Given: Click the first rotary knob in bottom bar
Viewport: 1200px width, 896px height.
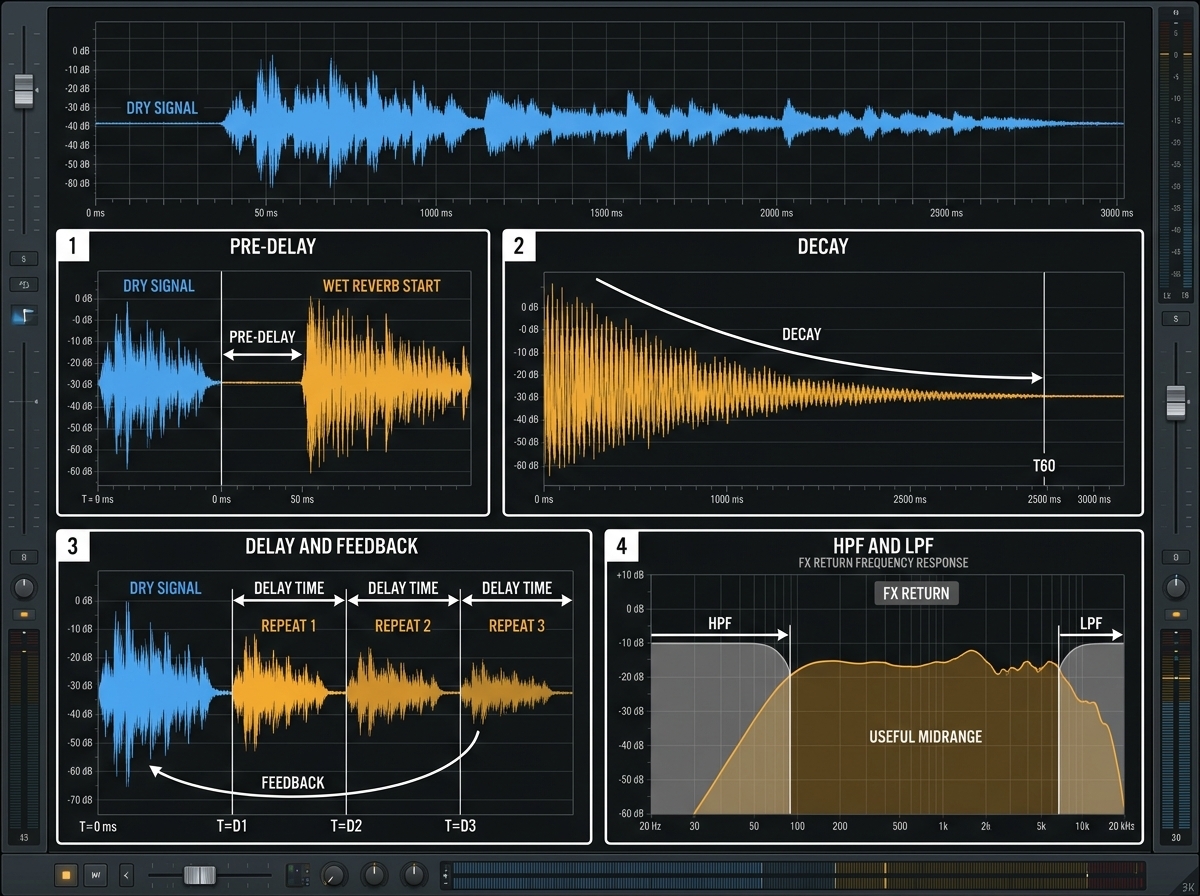Looking at the screenshot, I should coord(333,876).
